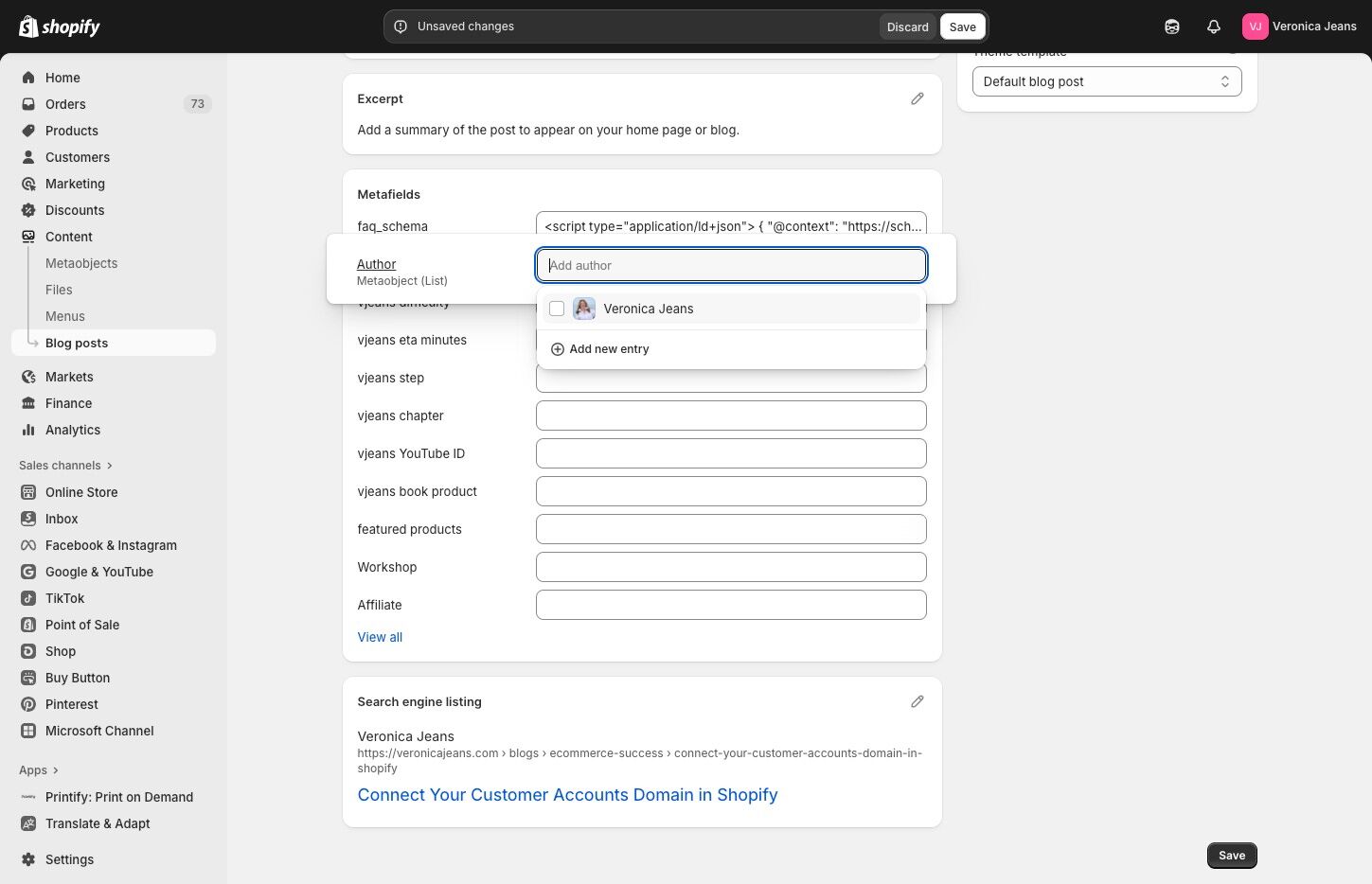Screen dimensions: 1372x884
Task: Go to Blog posts in sidebar
Action: tap(77, 343)
